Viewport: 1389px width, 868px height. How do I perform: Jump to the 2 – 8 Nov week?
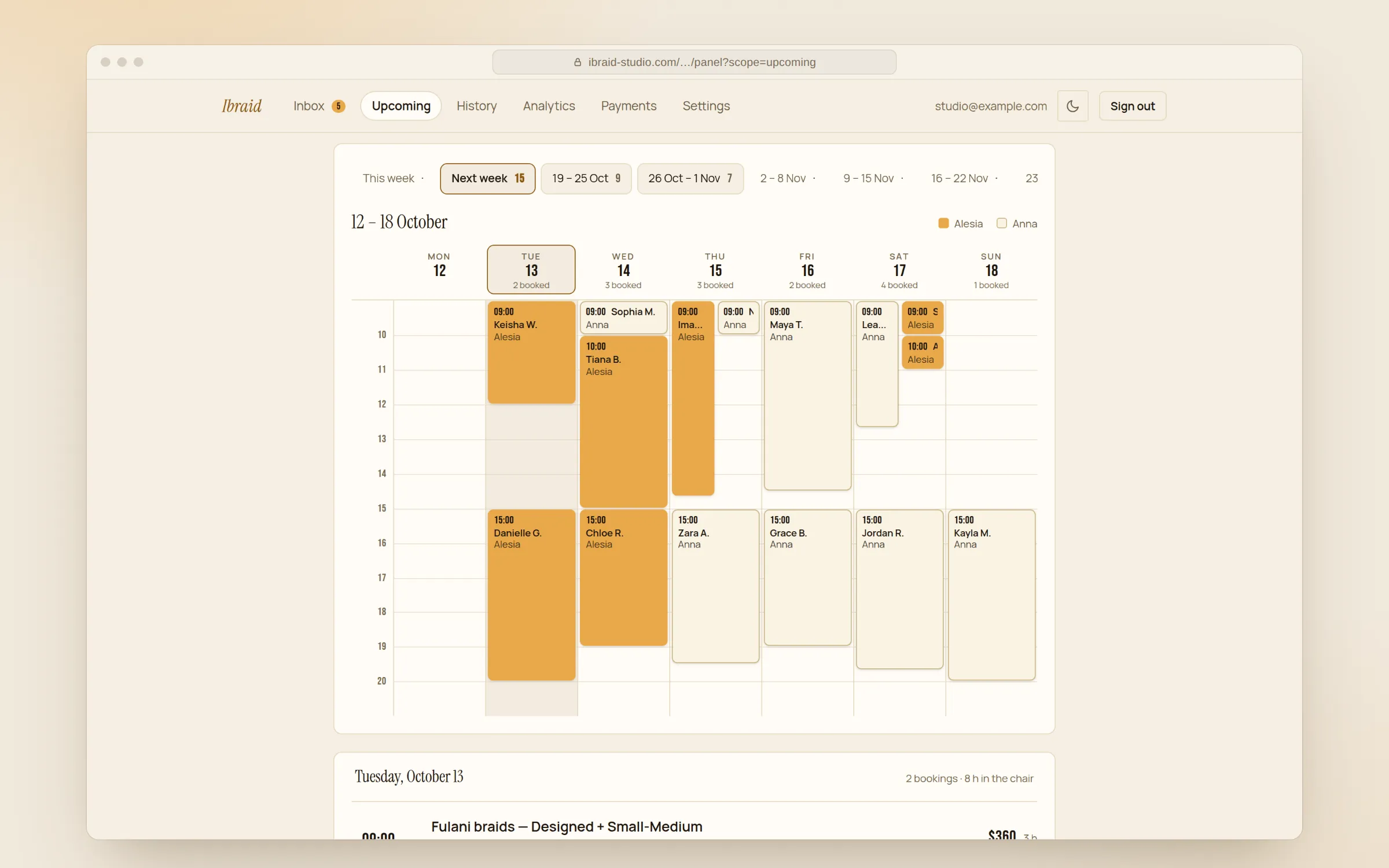coord(788,178)
